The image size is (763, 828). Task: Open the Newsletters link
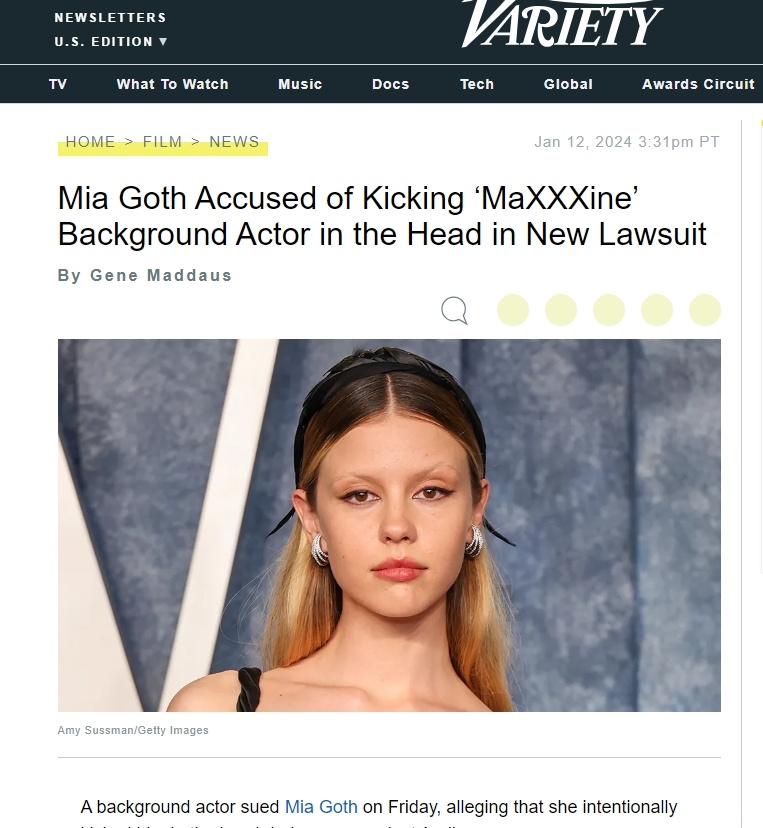(110, 17)
